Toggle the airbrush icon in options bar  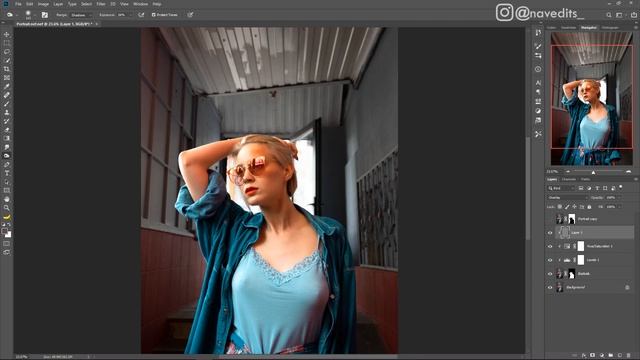tap(141, 15)
